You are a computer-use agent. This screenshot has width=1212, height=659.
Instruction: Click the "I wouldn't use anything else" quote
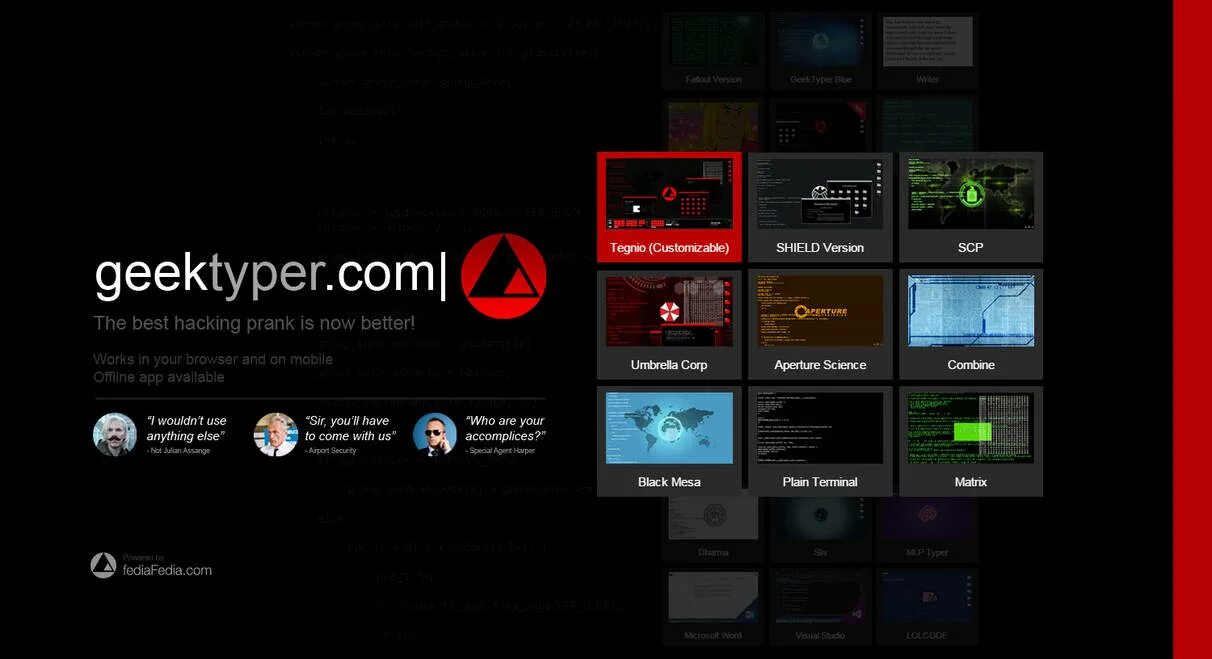[x=186, y=428]
